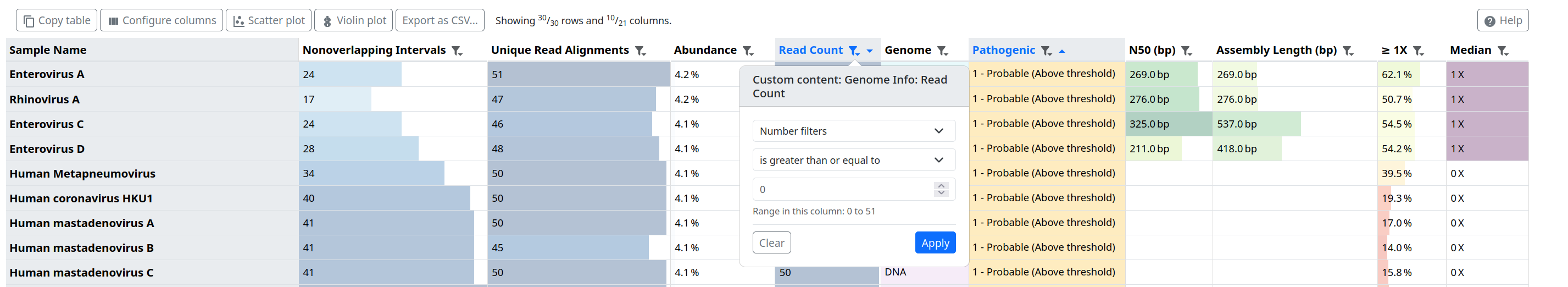Open the Configure columns dialog

pos(162,20)
